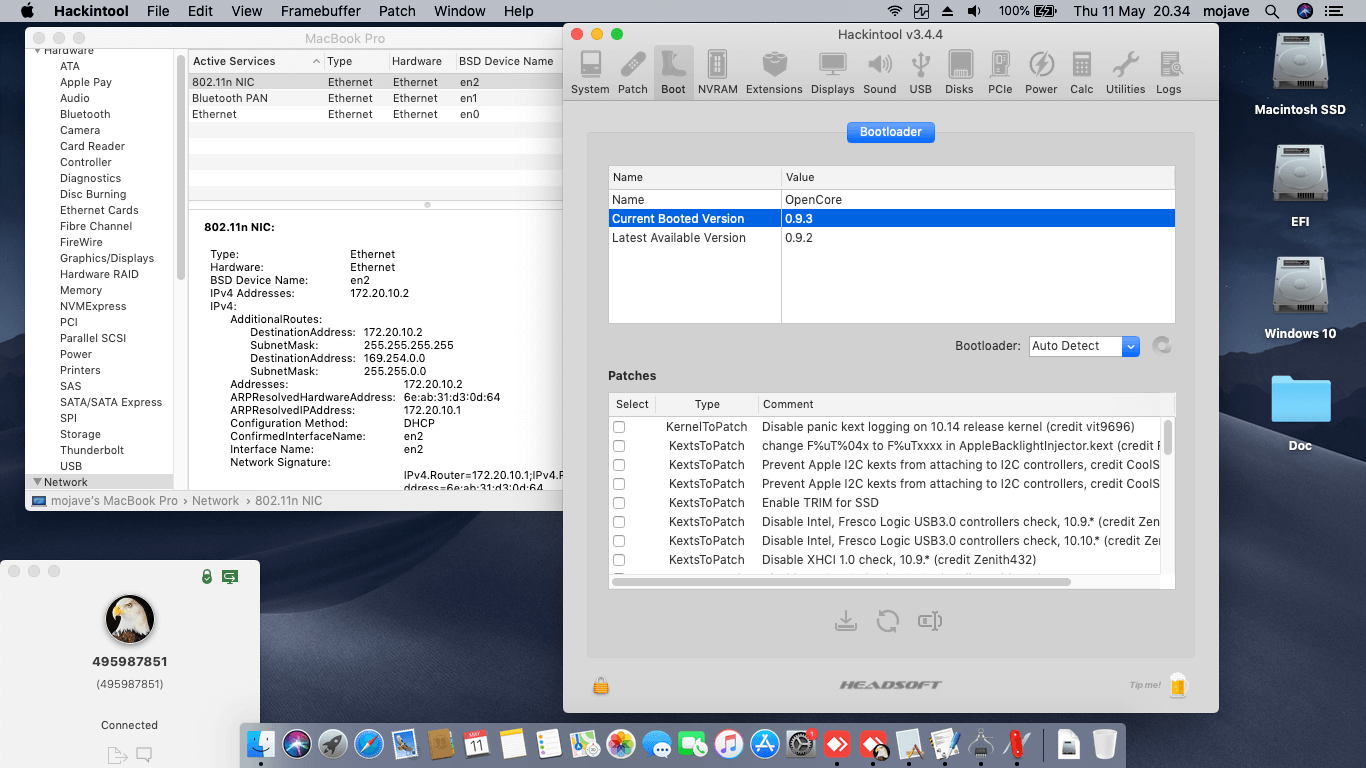This screenshot has width=1366, height=768.
Task: Click mojave's MacBook Pro in the path bar
Action: pyautogui.click(x=114, y=501)
